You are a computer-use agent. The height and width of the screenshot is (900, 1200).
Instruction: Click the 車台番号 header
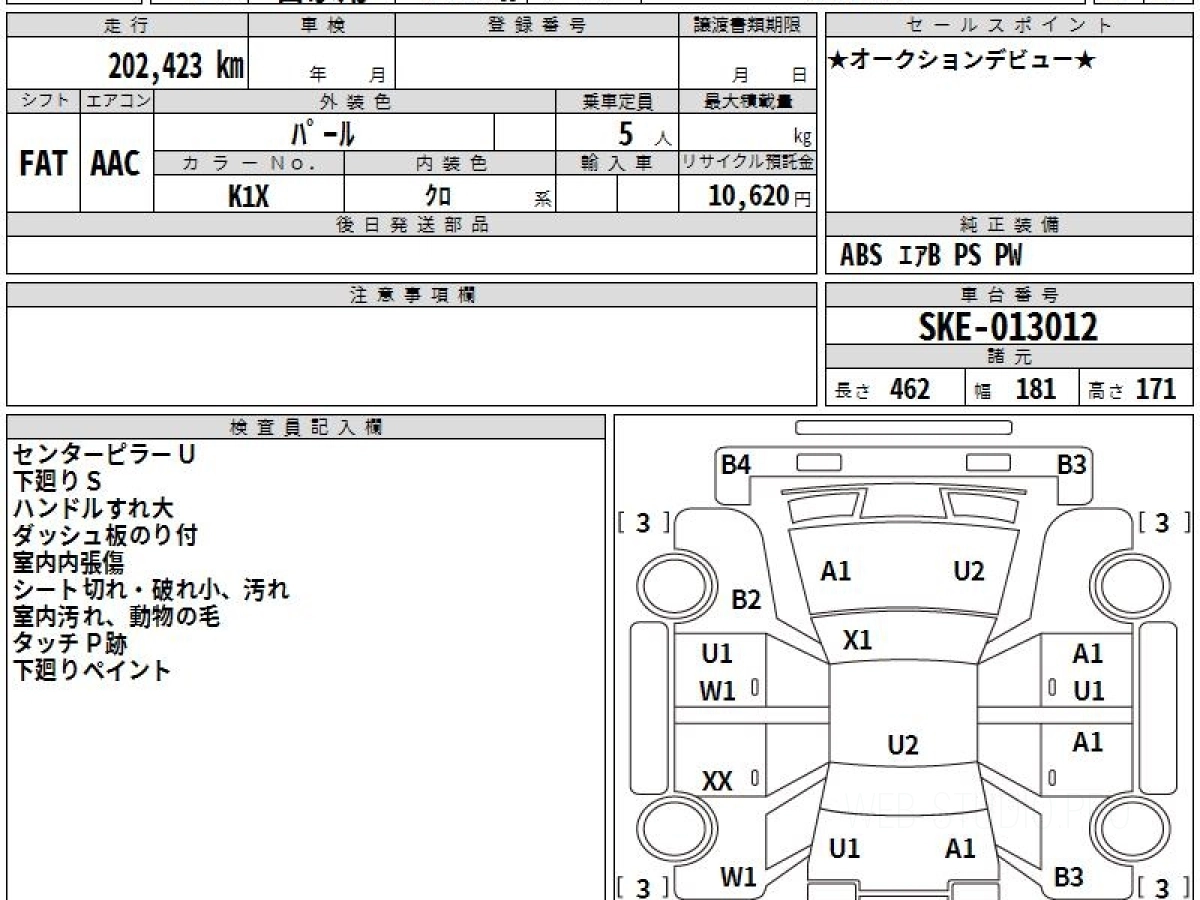pos(1009,295)
